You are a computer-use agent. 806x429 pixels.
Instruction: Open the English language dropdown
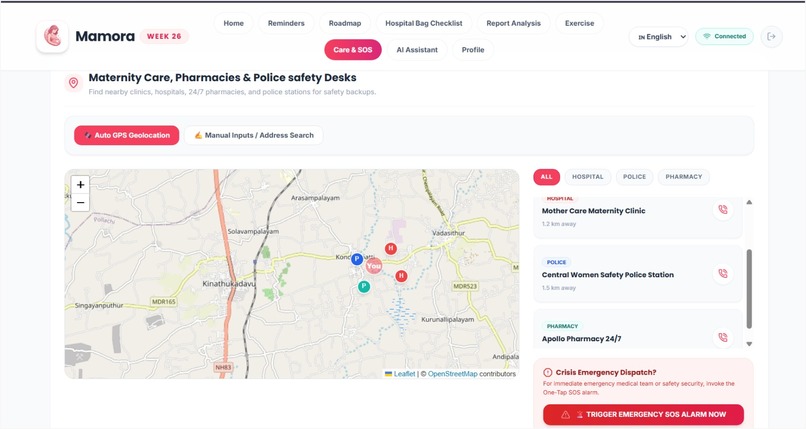pyautogui.click(x=658, y=37)
